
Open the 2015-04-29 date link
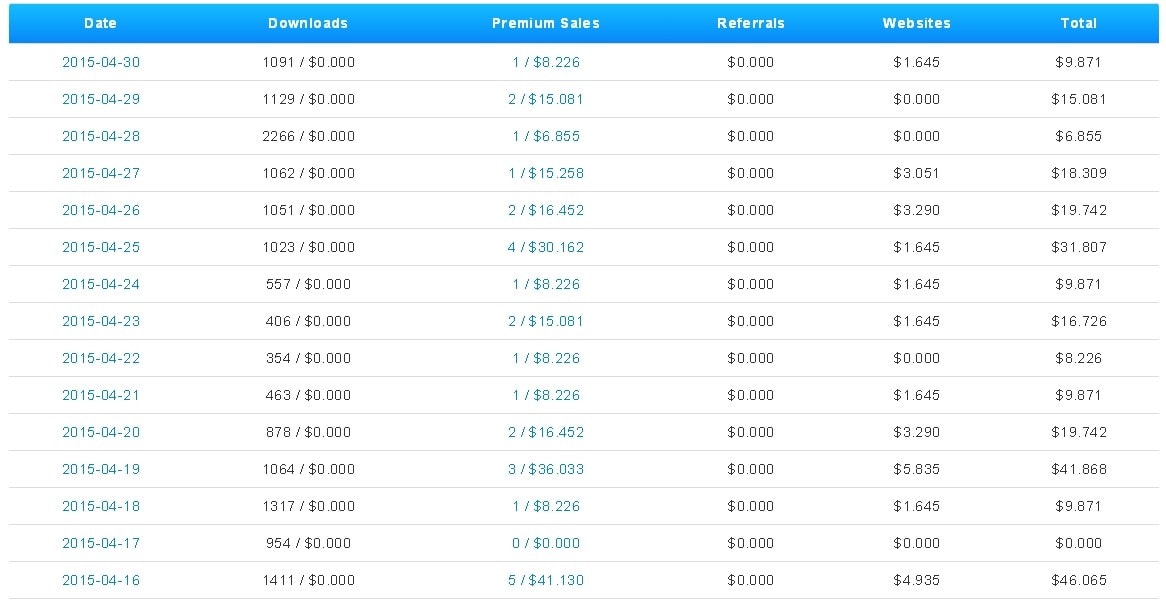[101, 99]
